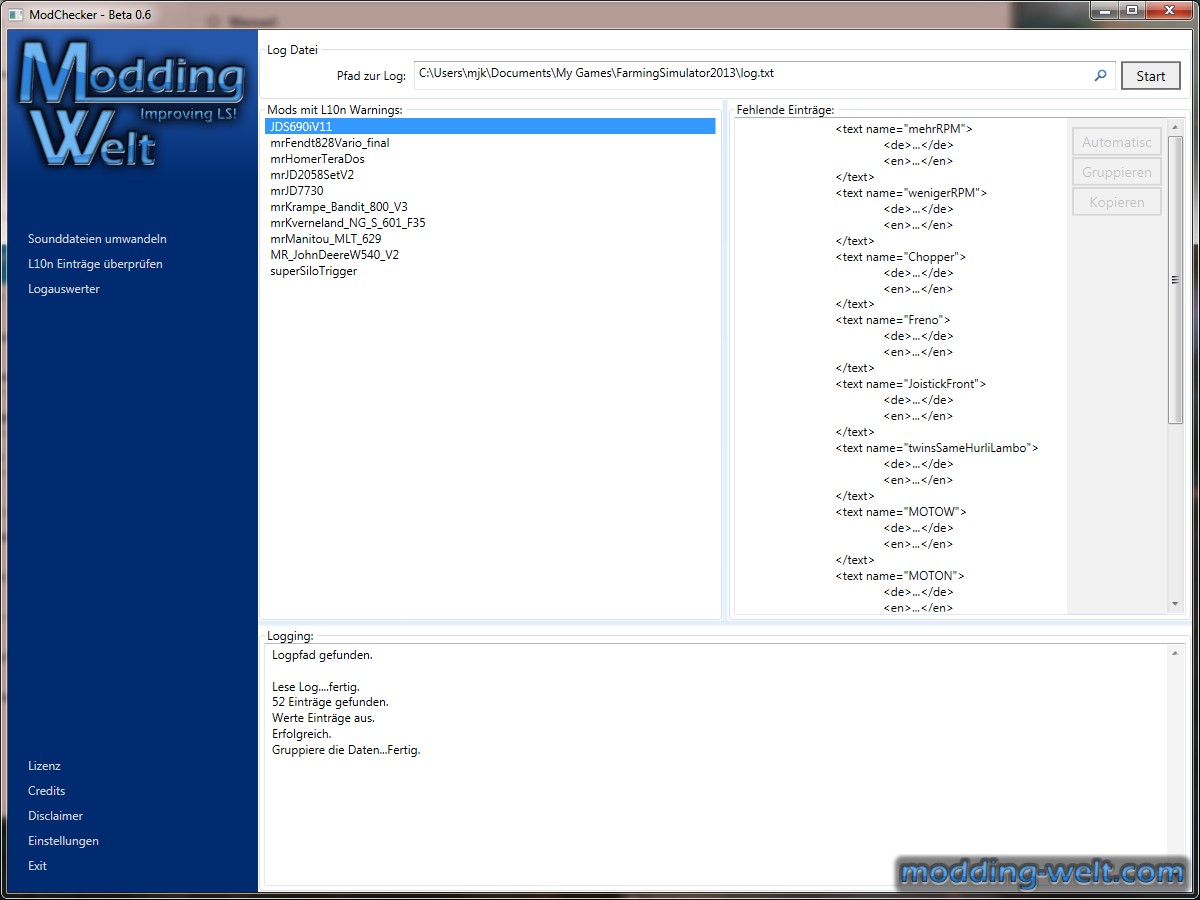1200x900 pixels.
Task: Select mrFendt828Vario_final in mods list
Action: pyautogui.click(x=329, y=143)
